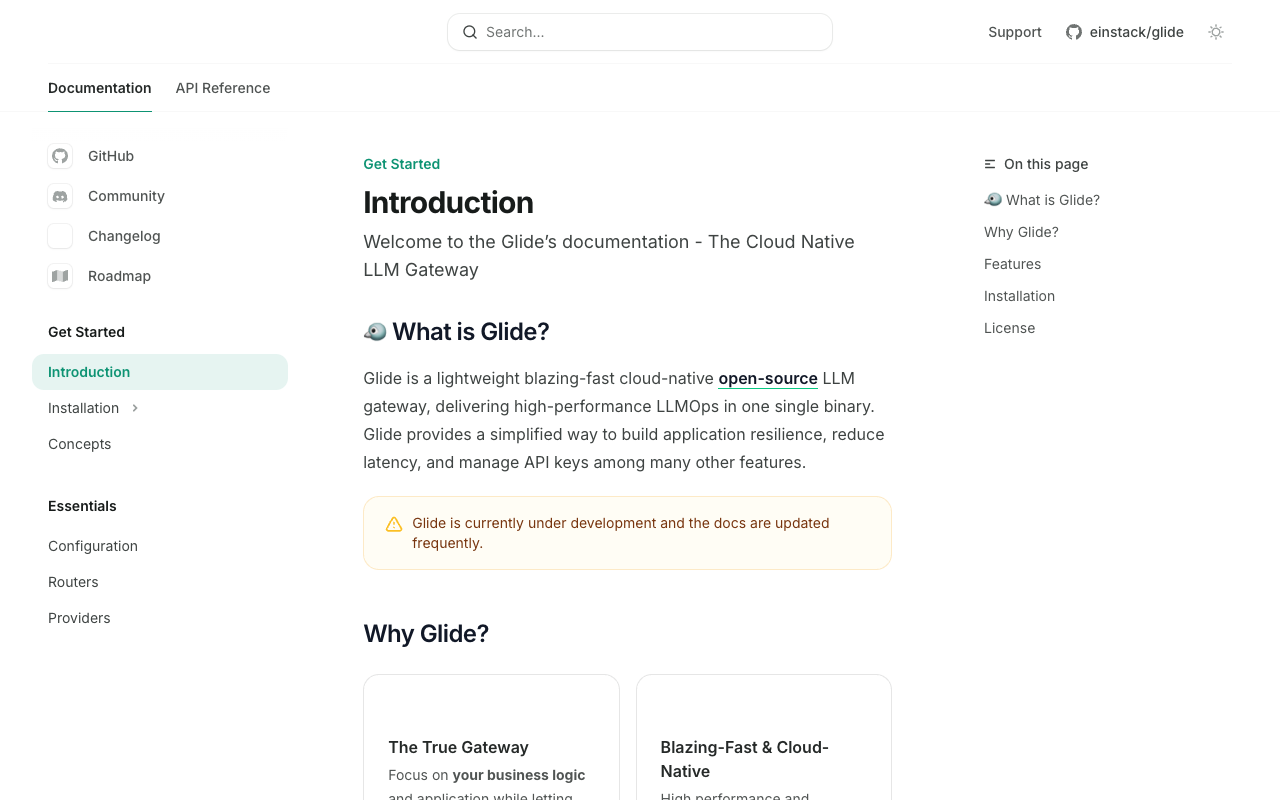Viewport: 1280px width, 800px height.
Task: Click the Get Started sidebar group title
Action: coord(86,332)
